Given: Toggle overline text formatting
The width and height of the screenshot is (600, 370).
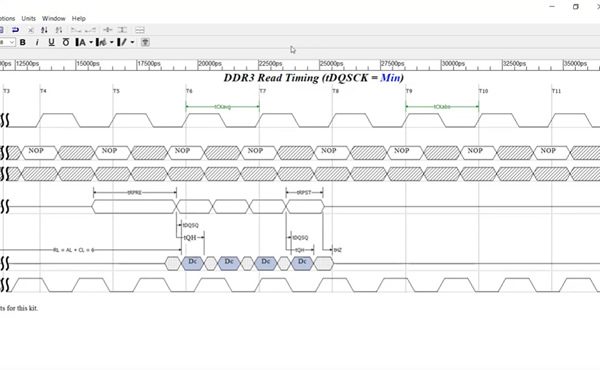Looking at the screenshot, I should point(66,42).
